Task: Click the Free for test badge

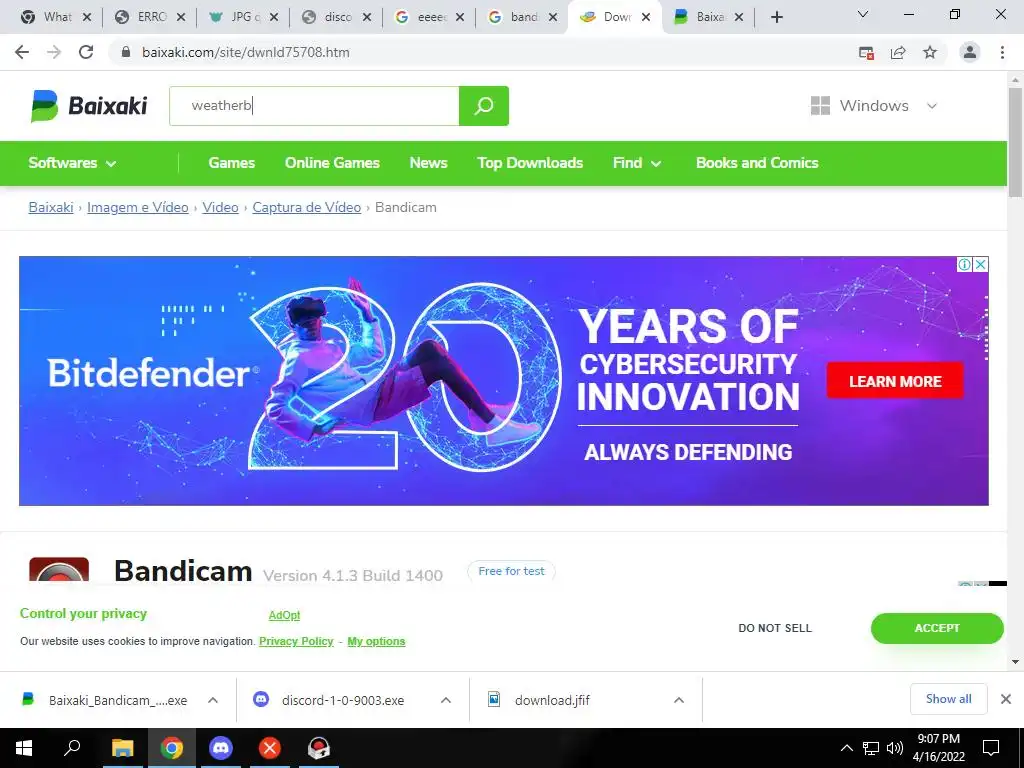Action: click(x=511, y=571)
